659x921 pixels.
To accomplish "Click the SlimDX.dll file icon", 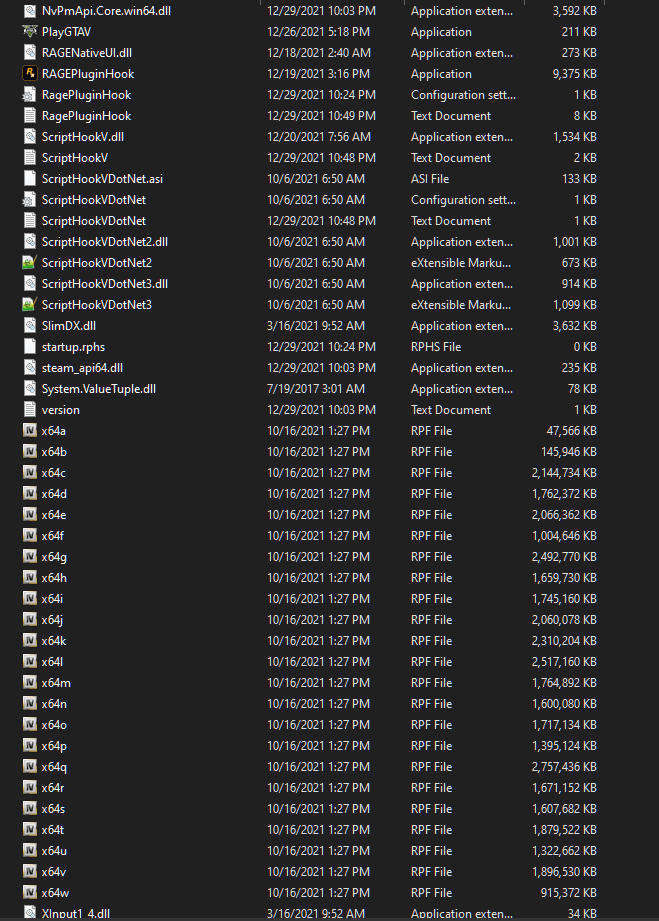I will 29,325.
